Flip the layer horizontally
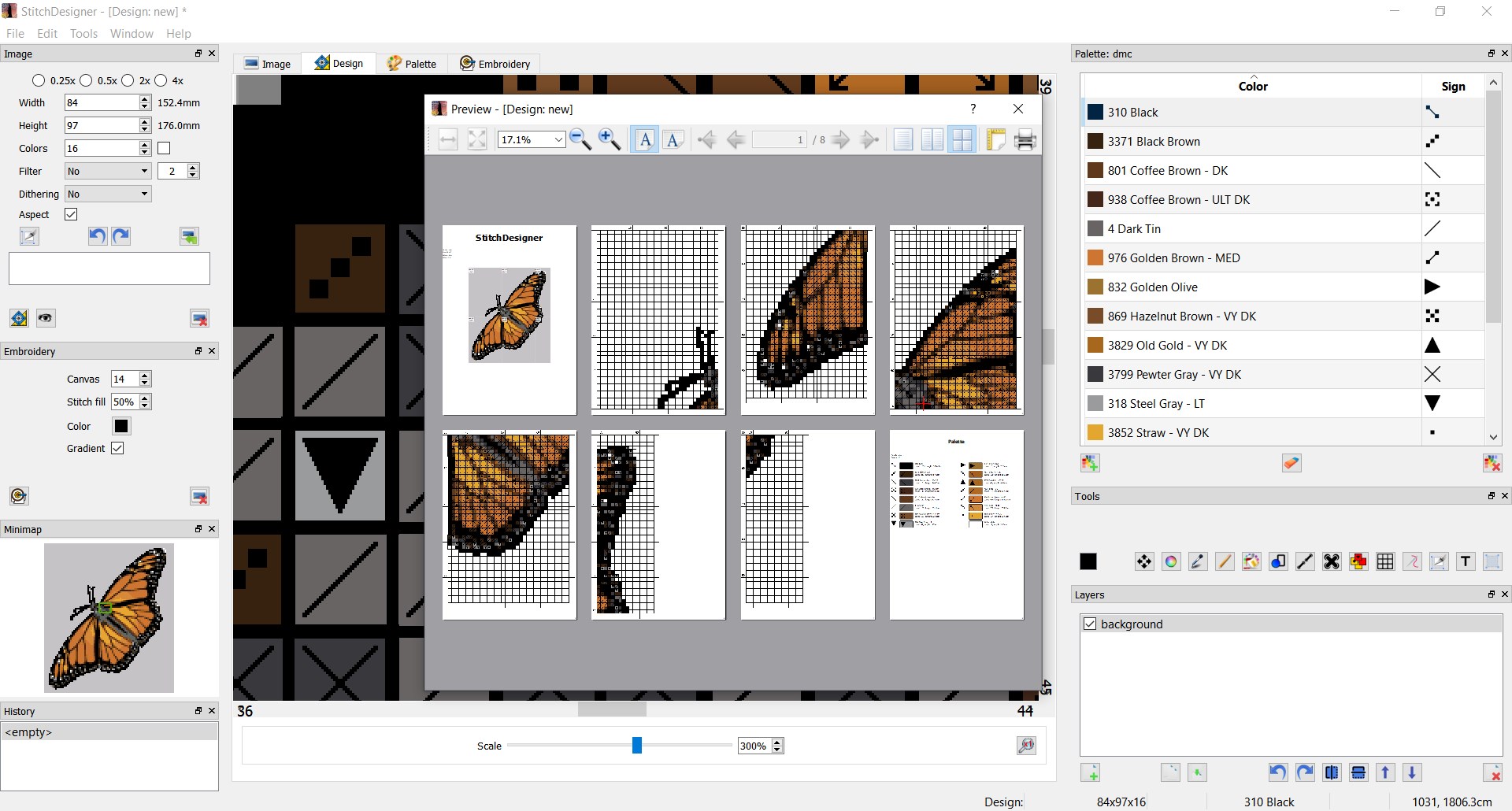1512x811 pixels. coord(1332,772)
